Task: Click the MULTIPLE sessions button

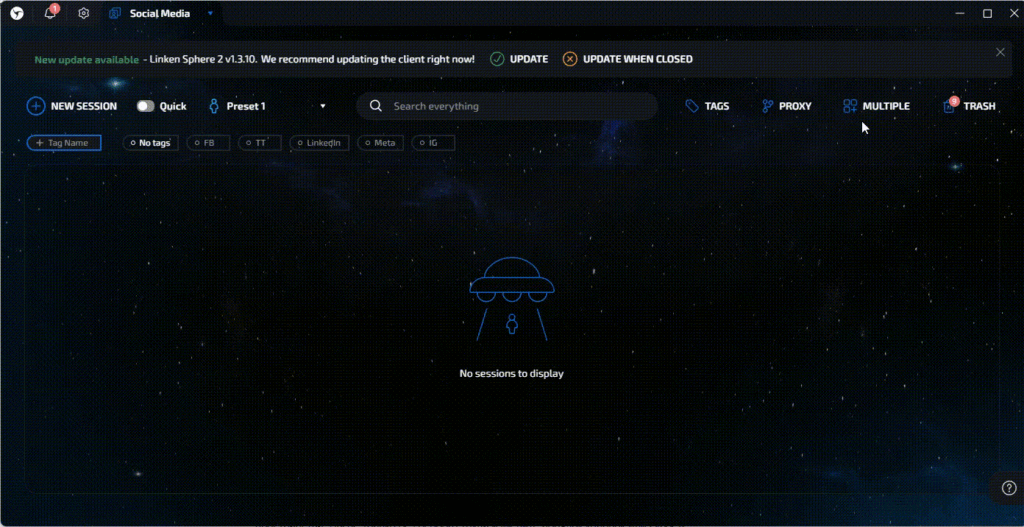Action: click(x=876, y=106)
